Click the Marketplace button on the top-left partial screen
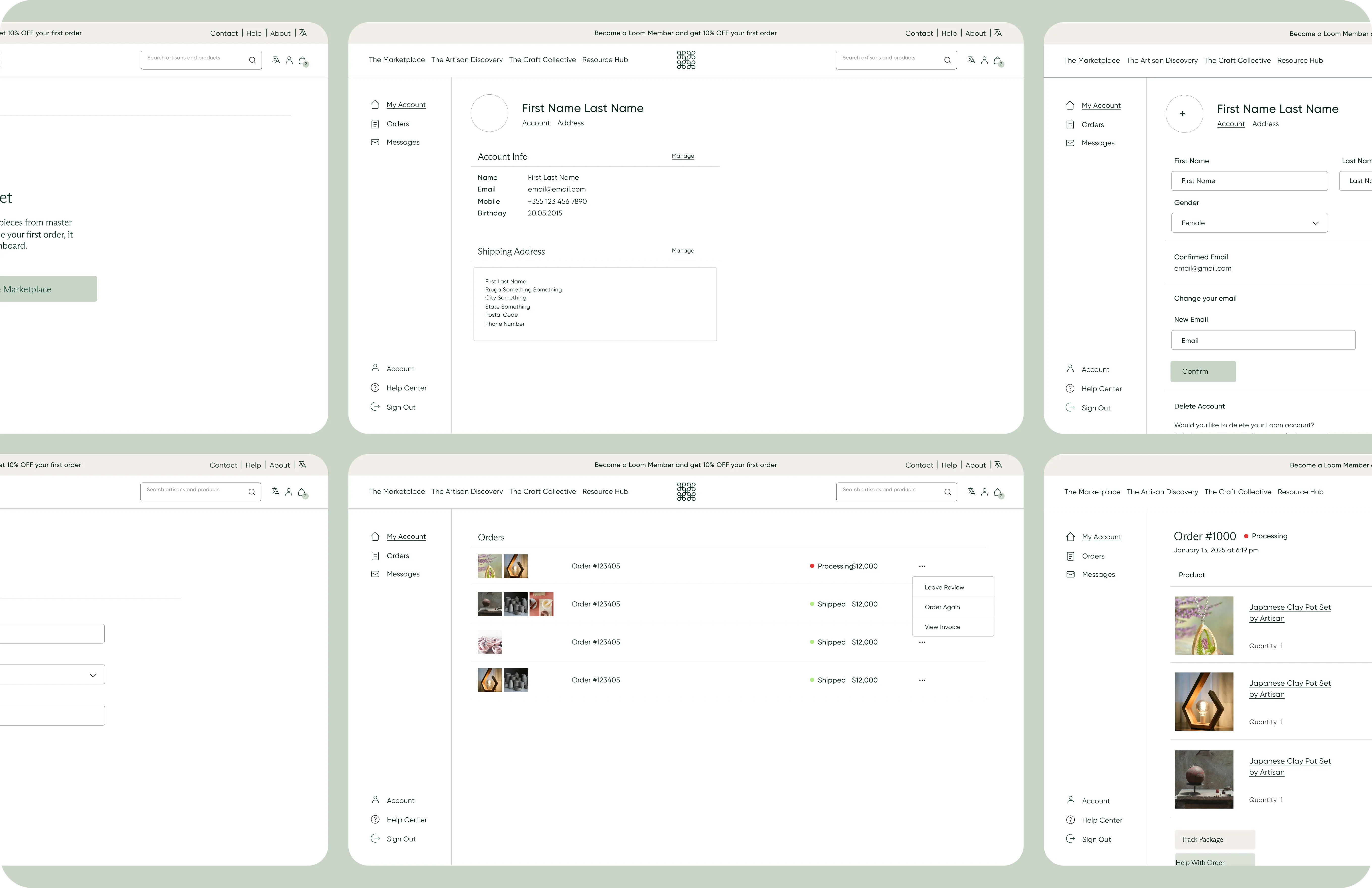This screenshot has width=1372, height=888. pyautogui.click(x=48, y=289)
